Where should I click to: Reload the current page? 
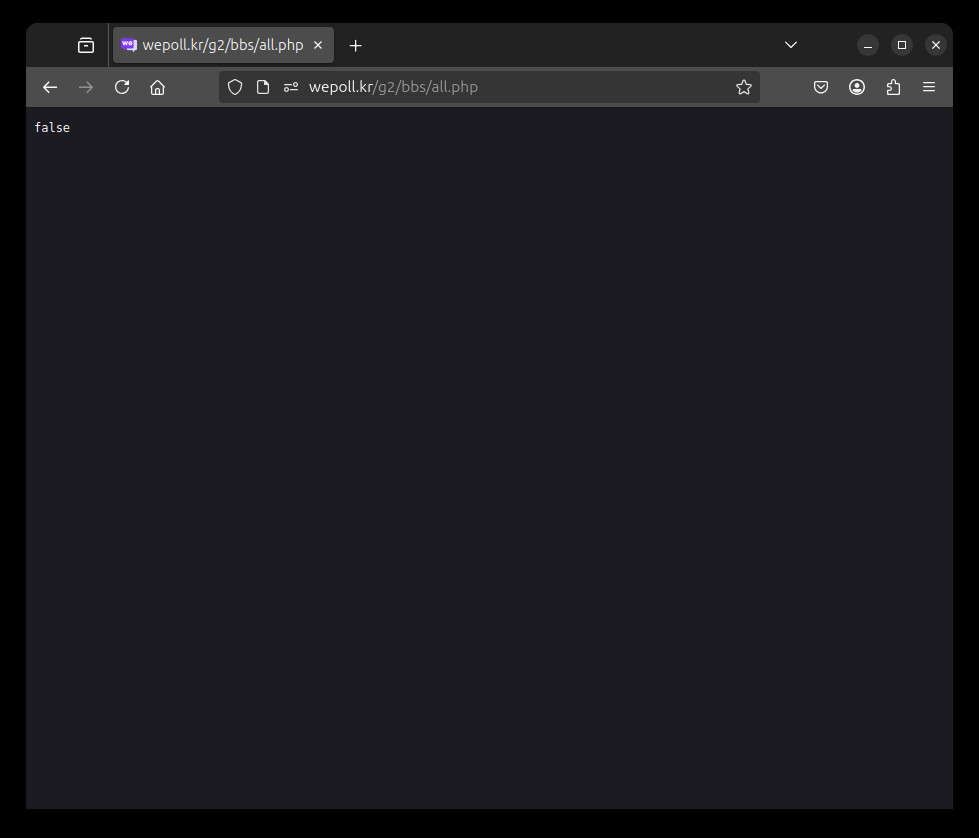tap(122, 87)
